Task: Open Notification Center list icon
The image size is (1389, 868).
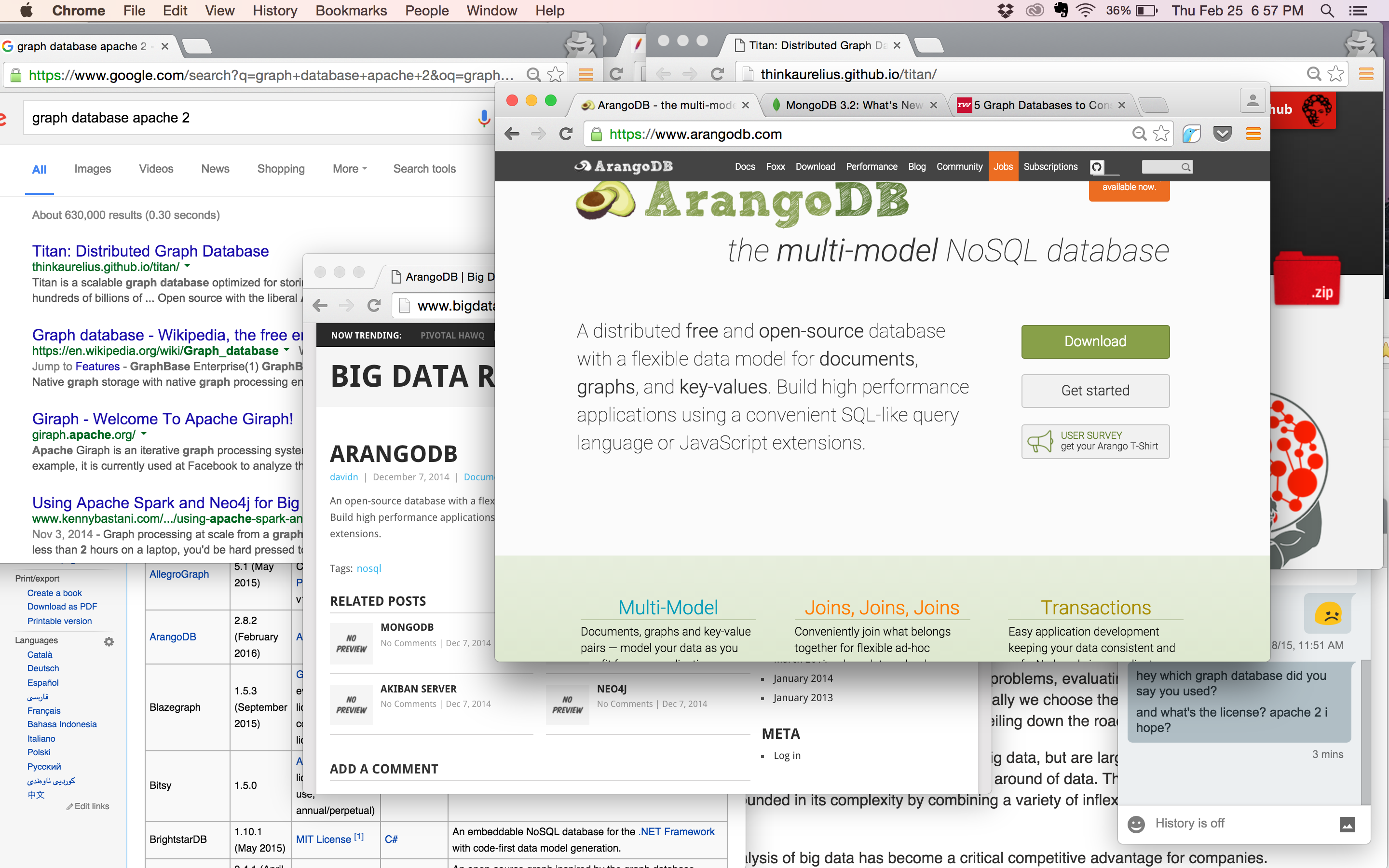Action: tap(1358, 10)
